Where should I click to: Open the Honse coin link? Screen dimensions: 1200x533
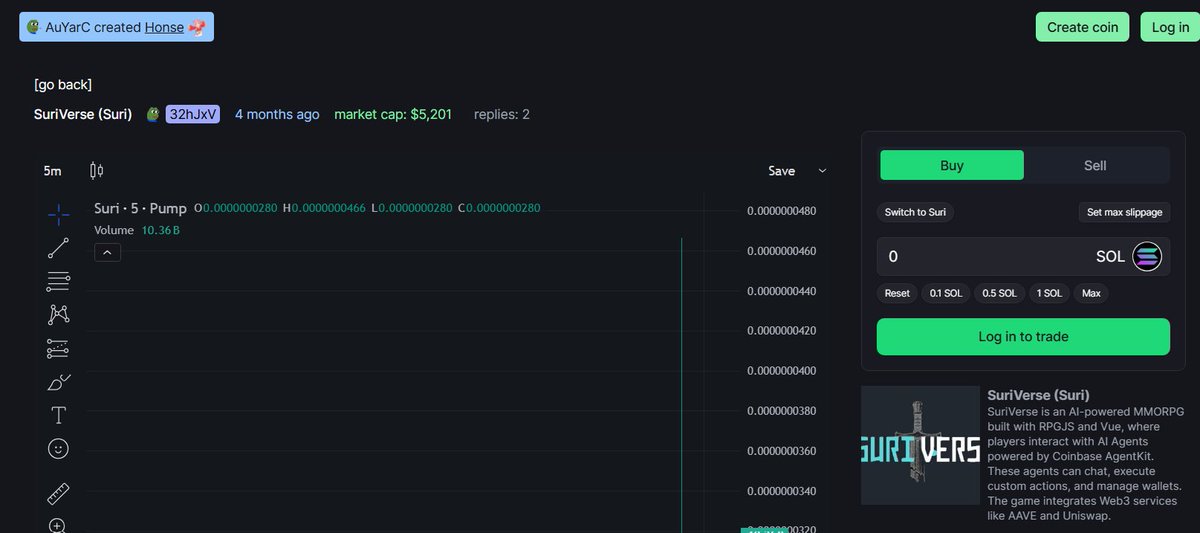[164, 27]
